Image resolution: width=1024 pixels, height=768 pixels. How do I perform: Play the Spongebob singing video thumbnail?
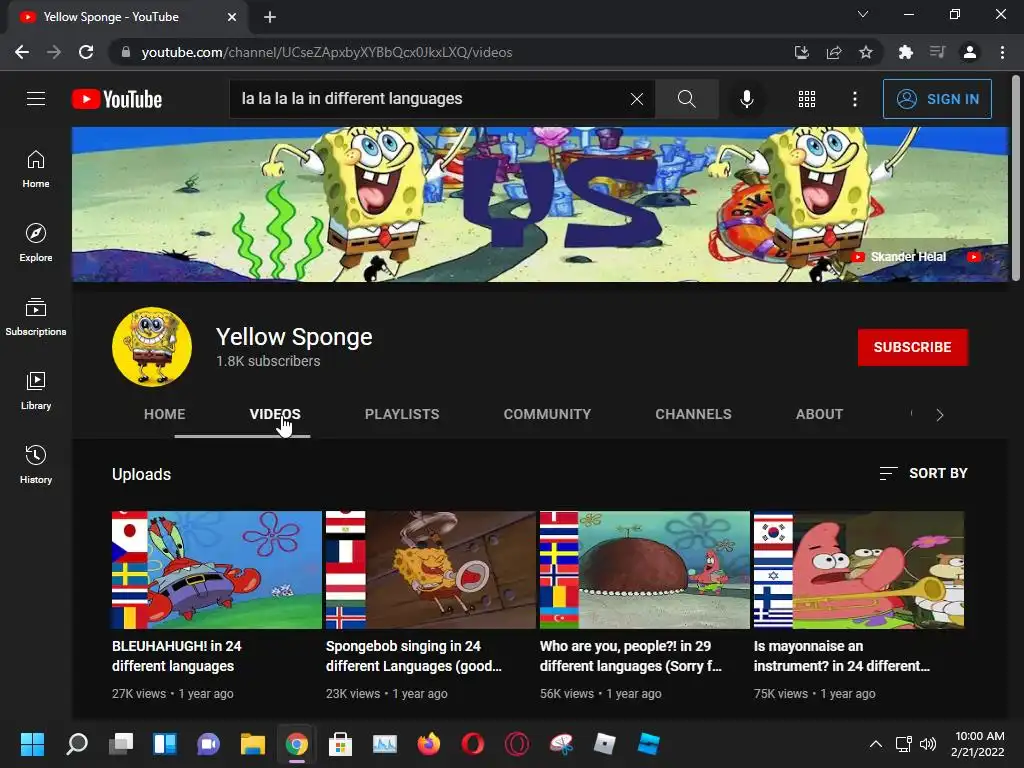(x=431, y=569)
